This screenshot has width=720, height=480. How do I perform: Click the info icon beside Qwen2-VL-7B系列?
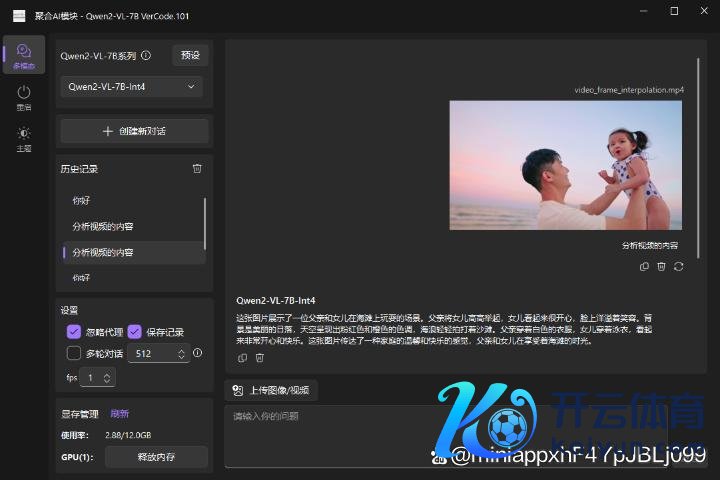[146, 56]
